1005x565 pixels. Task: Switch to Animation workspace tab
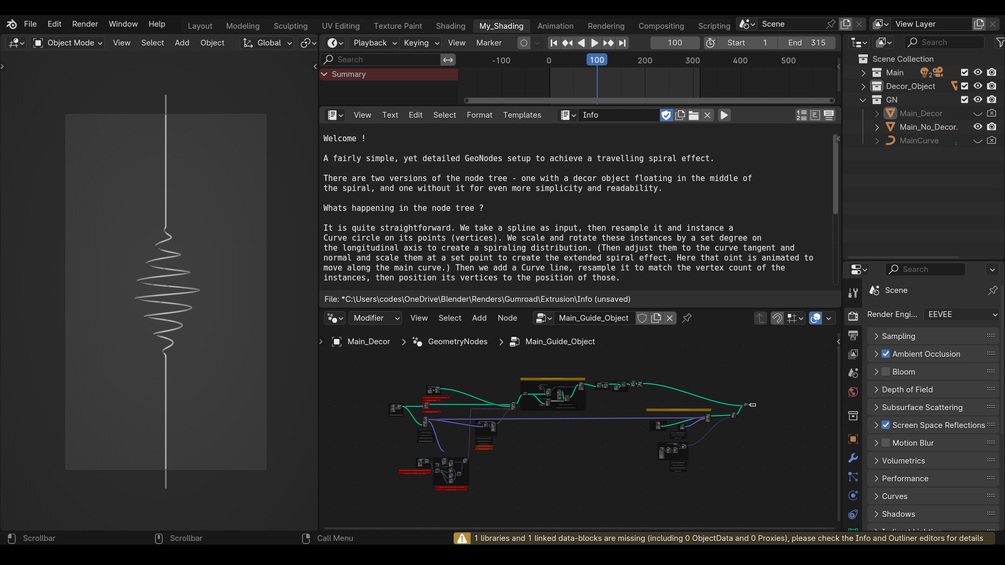point(555,26)
